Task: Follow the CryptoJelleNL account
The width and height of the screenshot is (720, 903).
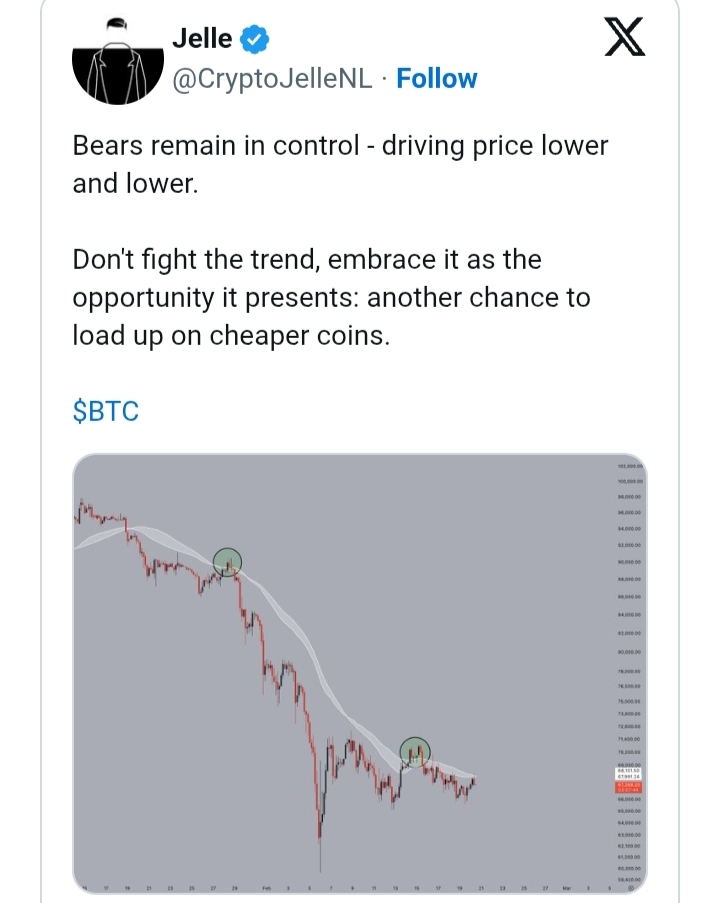Action: [x=437, y=78]
